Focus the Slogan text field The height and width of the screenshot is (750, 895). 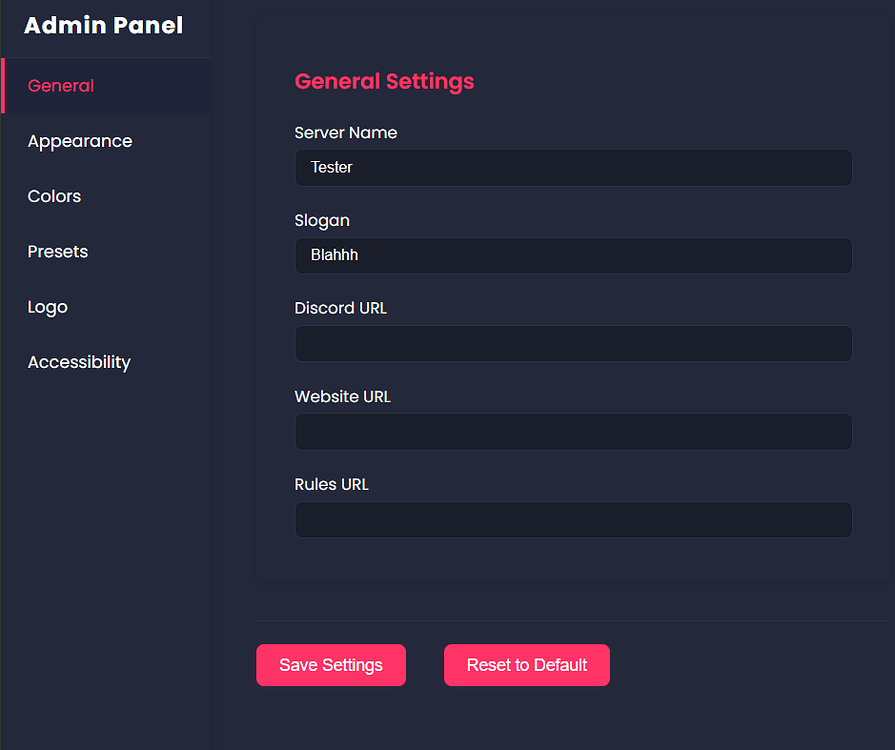point(573,256)
